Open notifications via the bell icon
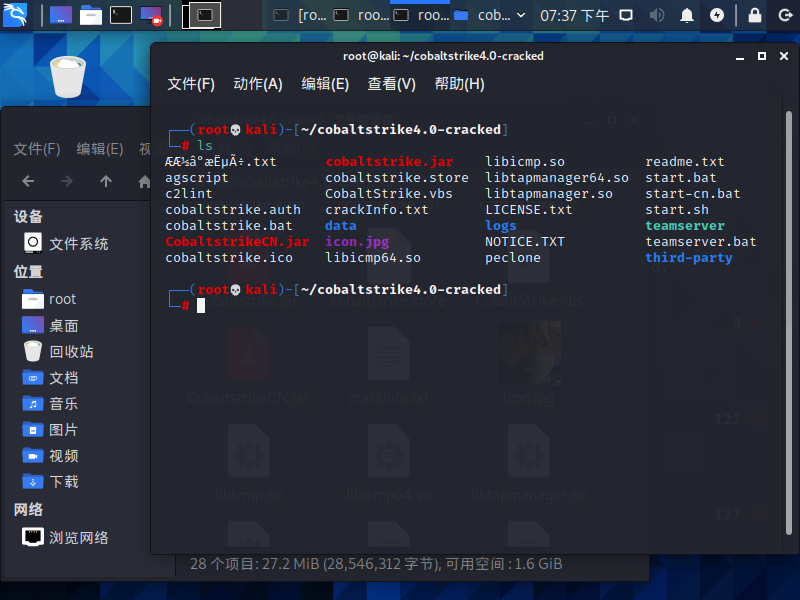The height and width of the screenshot is (600, 800). (x=687, y=15)
